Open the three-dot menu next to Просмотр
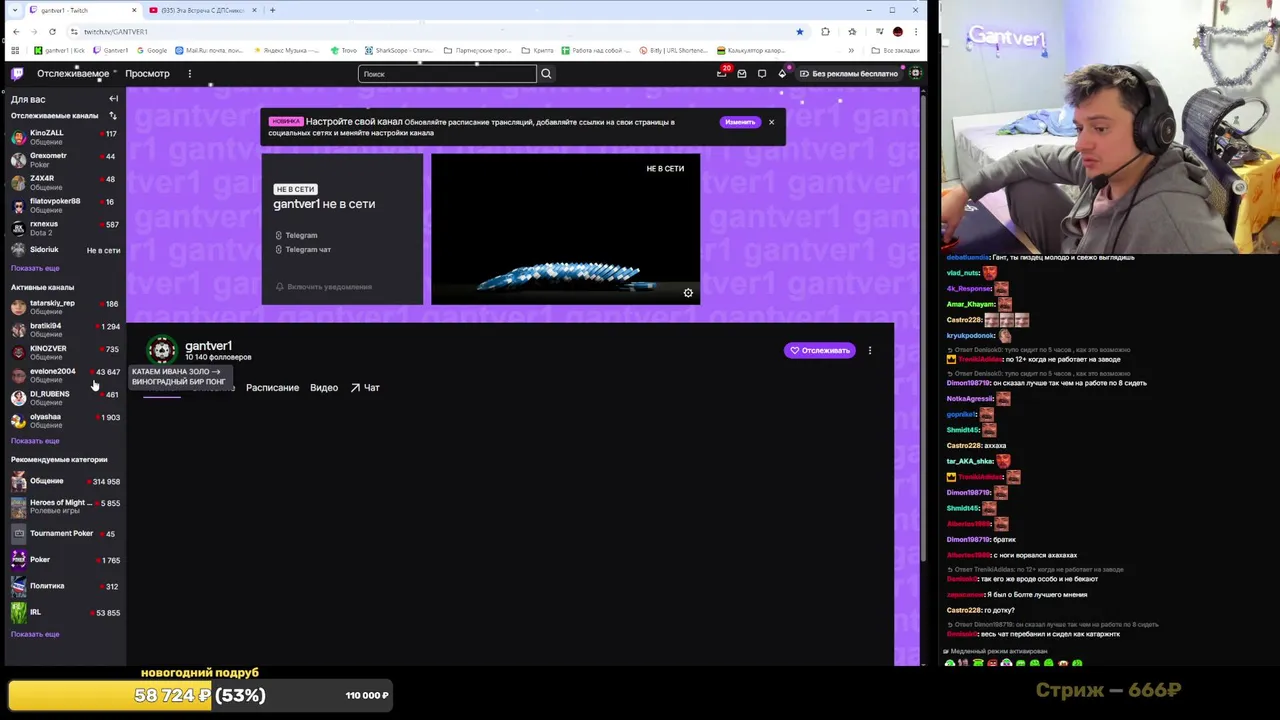The image size is (1280, 720). [x=189, y=73]
